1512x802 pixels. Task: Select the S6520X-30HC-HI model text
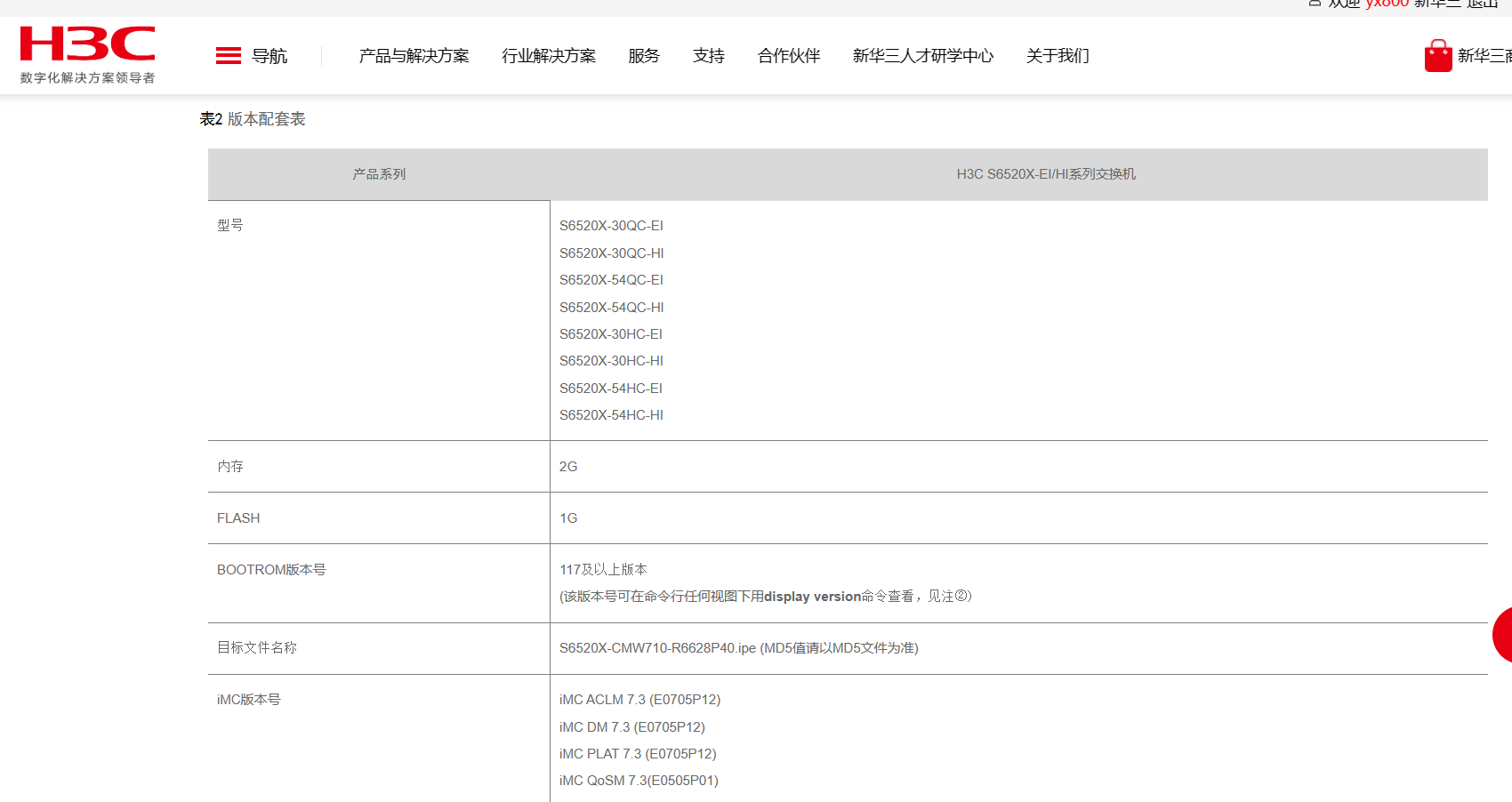click(611, 361)
